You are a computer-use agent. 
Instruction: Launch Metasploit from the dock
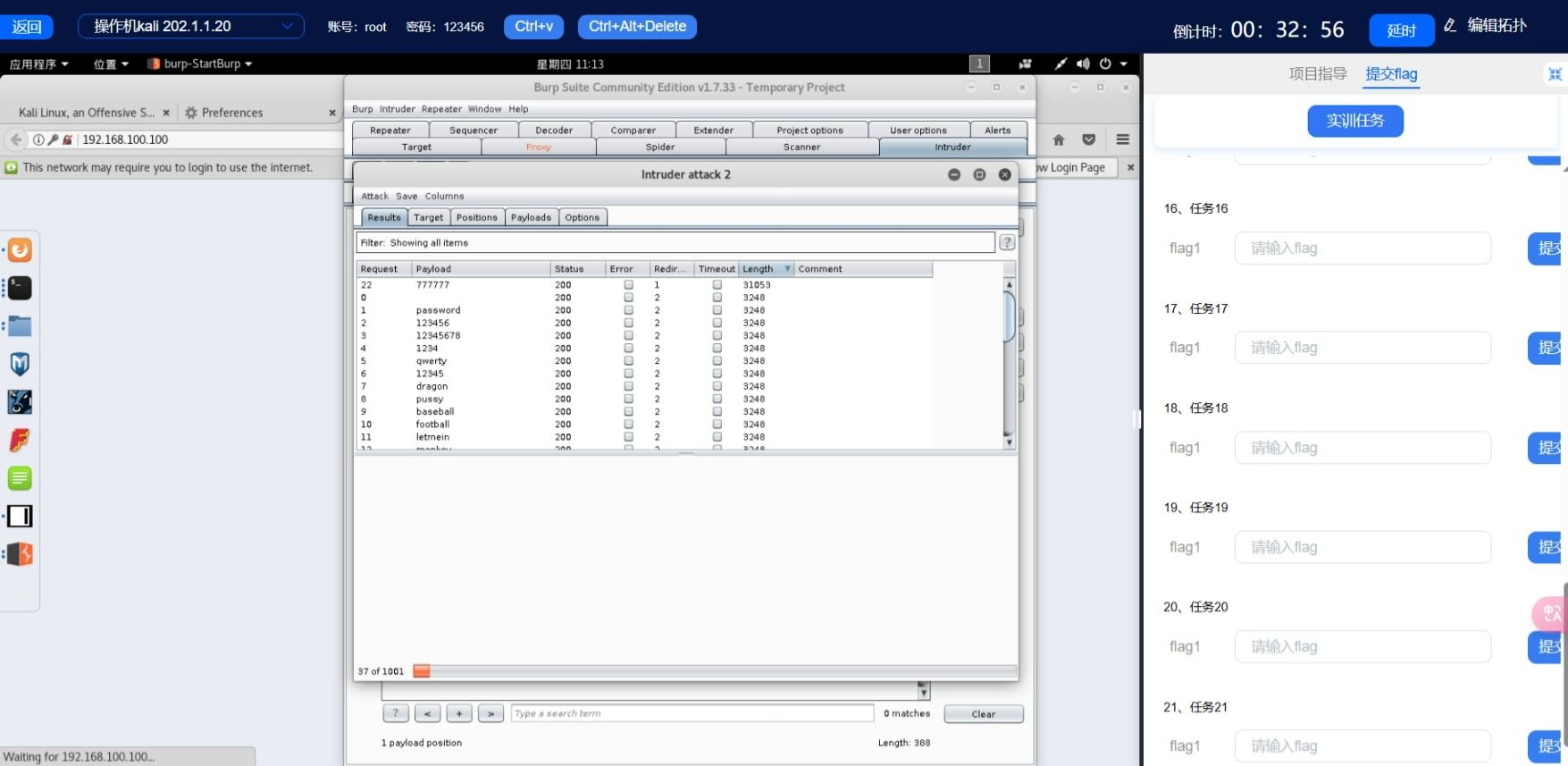point(20,364)
